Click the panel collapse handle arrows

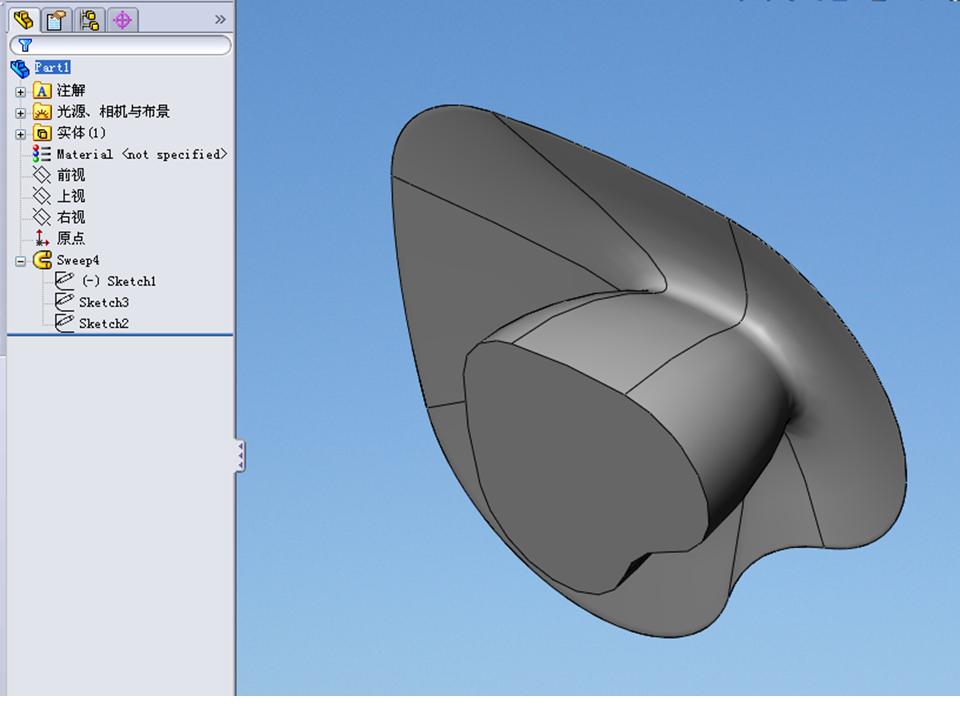(x=240, y=456)
